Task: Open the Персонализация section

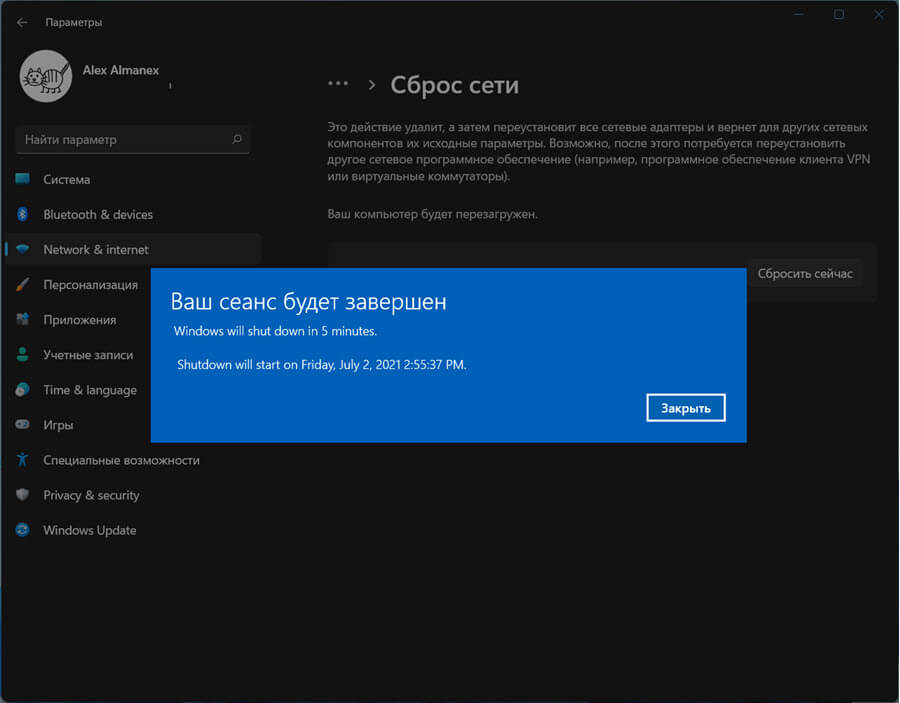Action: pos(90,285)
